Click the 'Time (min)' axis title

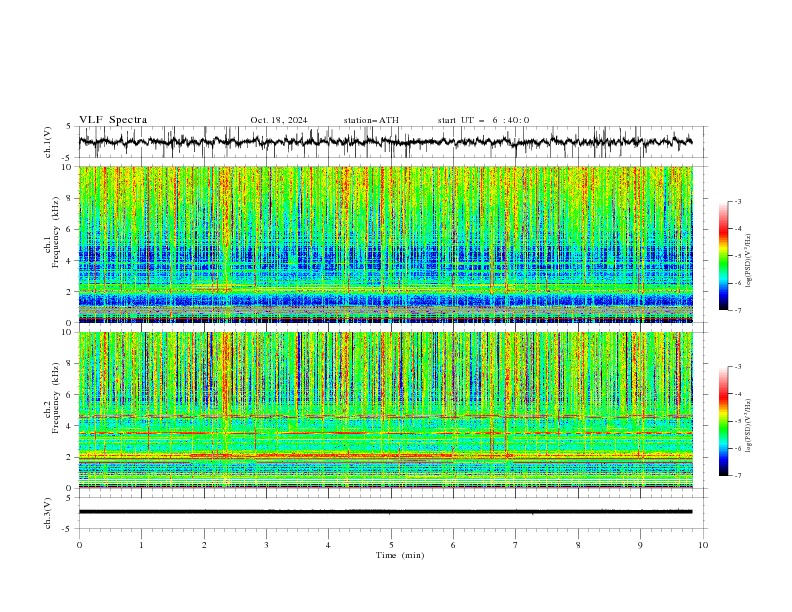(400, 555)
